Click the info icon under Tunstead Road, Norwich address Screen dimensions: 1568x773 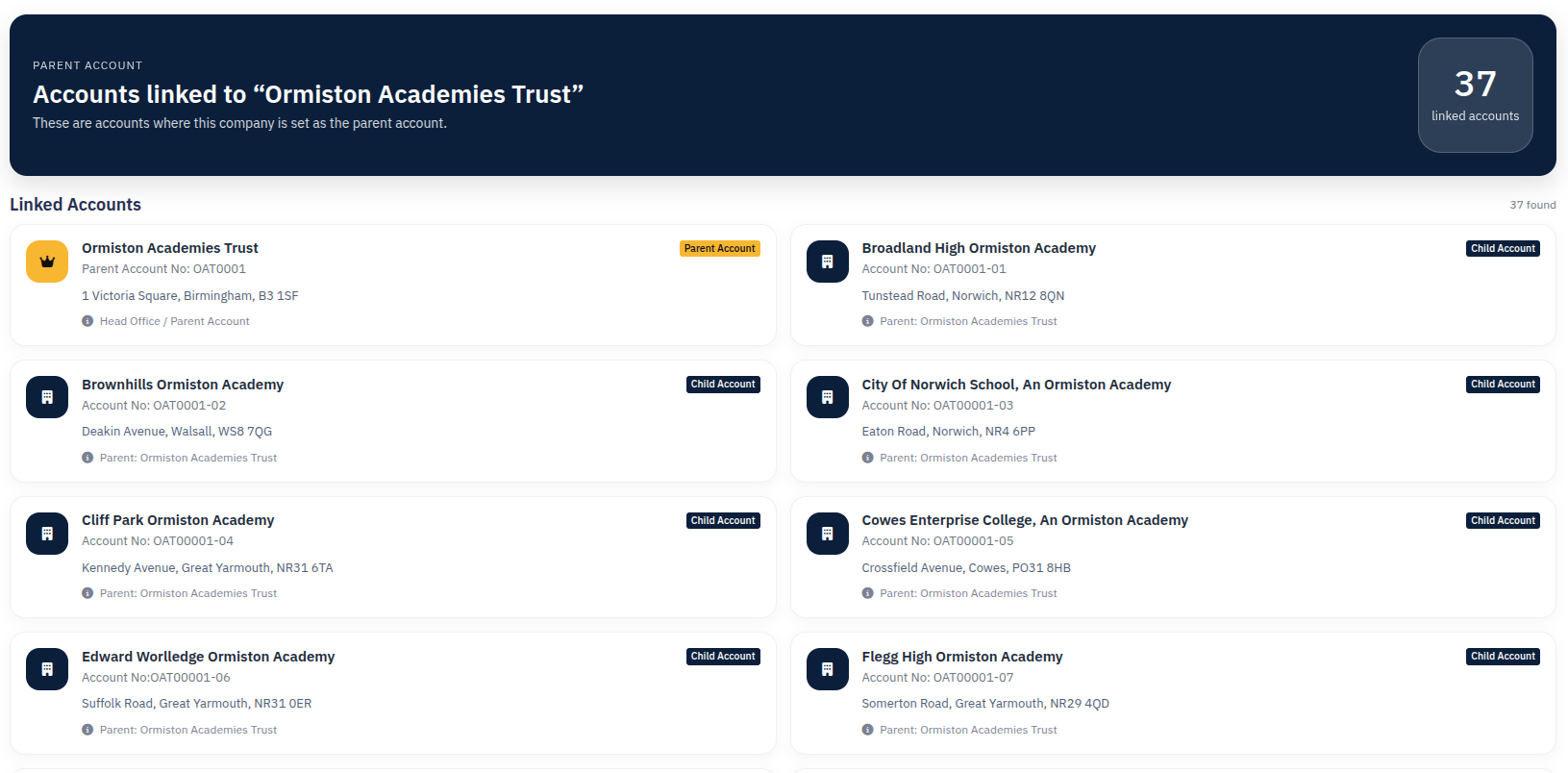point(867,321)
